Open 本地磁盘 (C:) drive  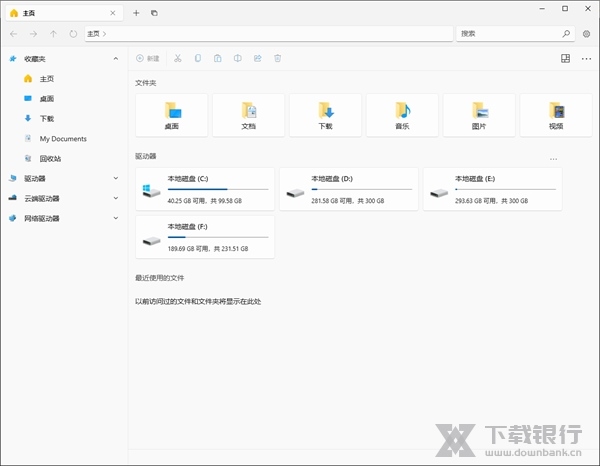(205, 189)
